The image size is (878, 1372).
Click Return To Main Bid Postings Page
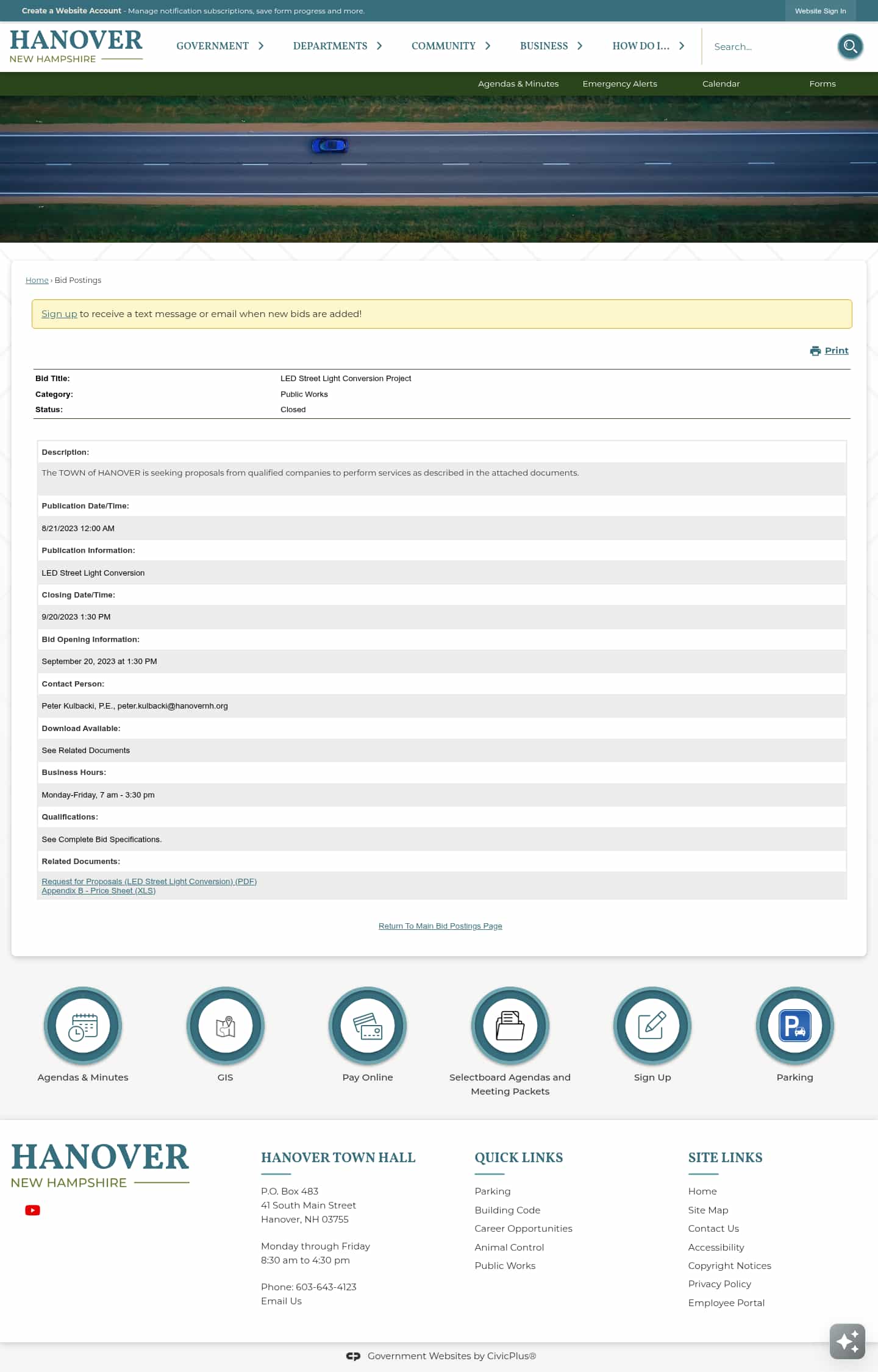pyautogui.click(x=440, y=926)
